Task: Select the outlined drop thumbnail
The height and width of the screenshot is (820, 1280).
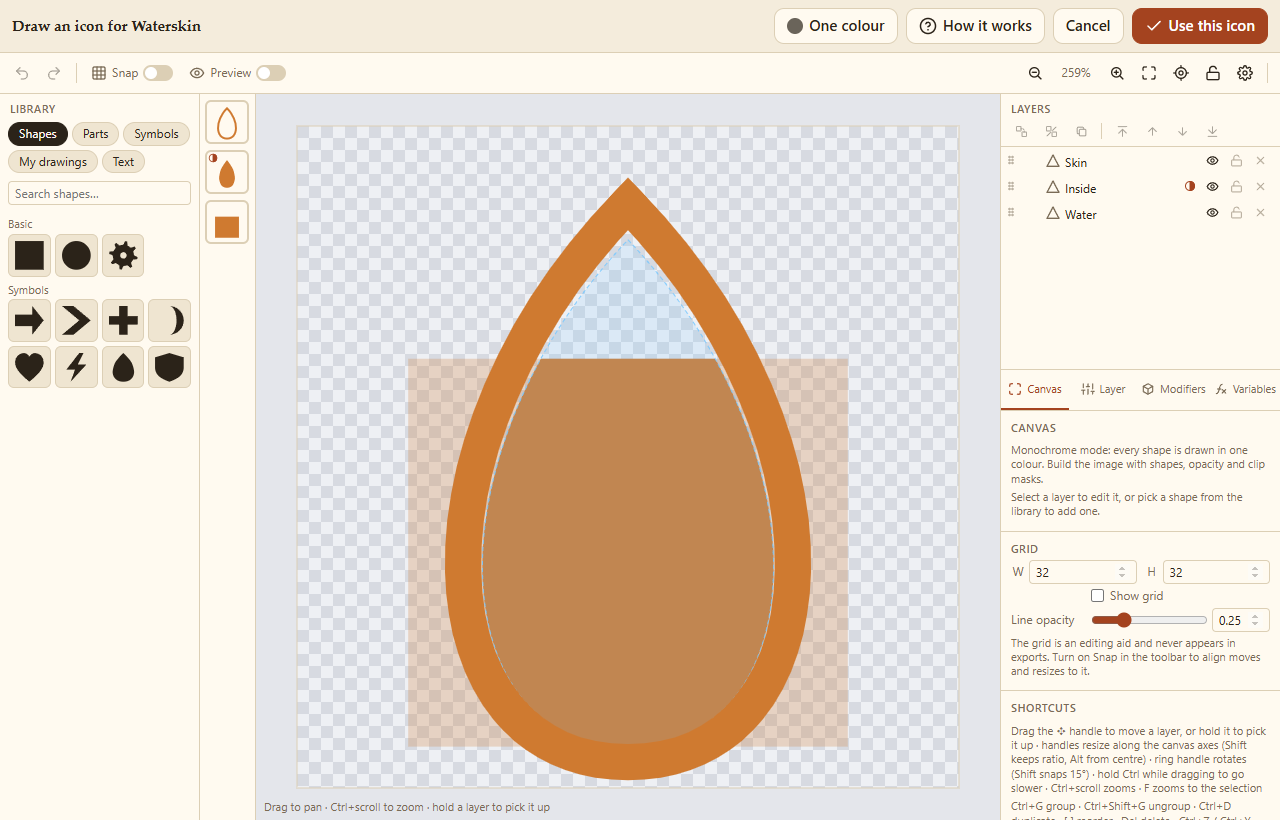Action: (x=227, y=122)
